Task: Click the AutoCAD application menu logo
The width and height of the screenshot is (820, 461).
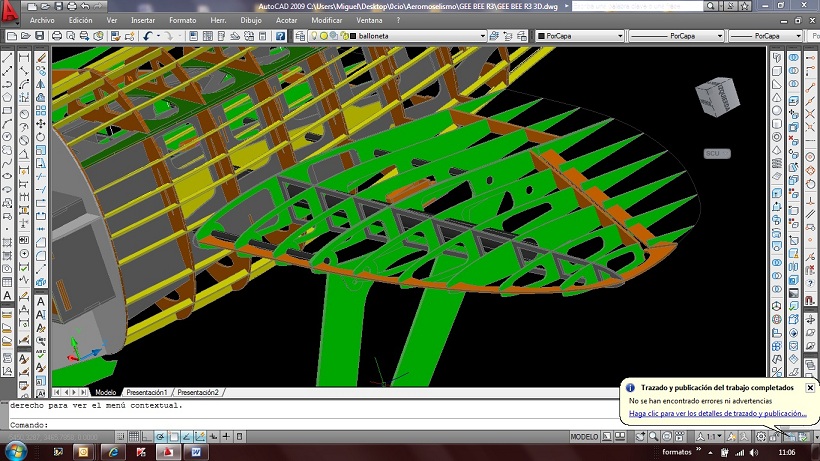Action: [12, 12]
